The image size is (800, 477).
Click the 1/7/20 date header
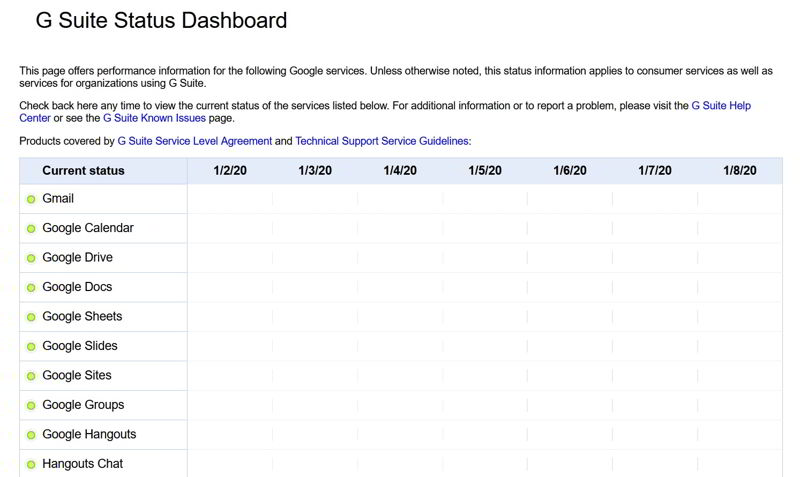click(x=655, y=170)
